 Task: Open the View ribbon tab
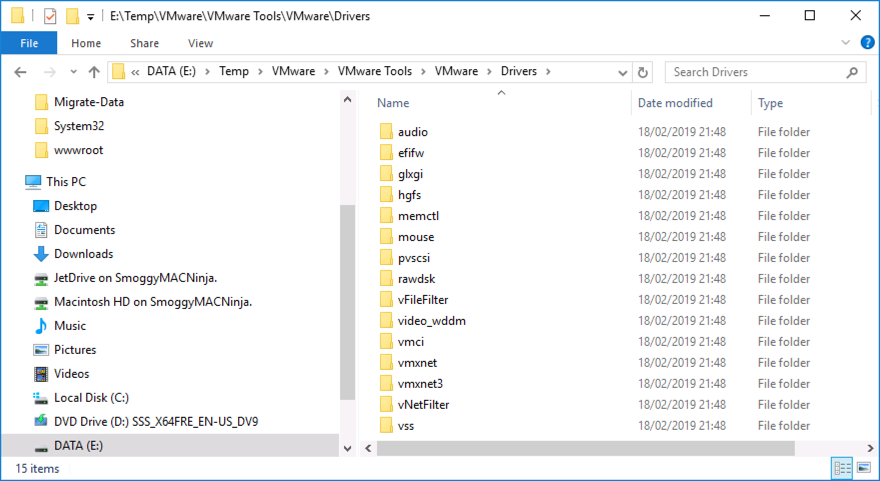[x=200, y=43]
